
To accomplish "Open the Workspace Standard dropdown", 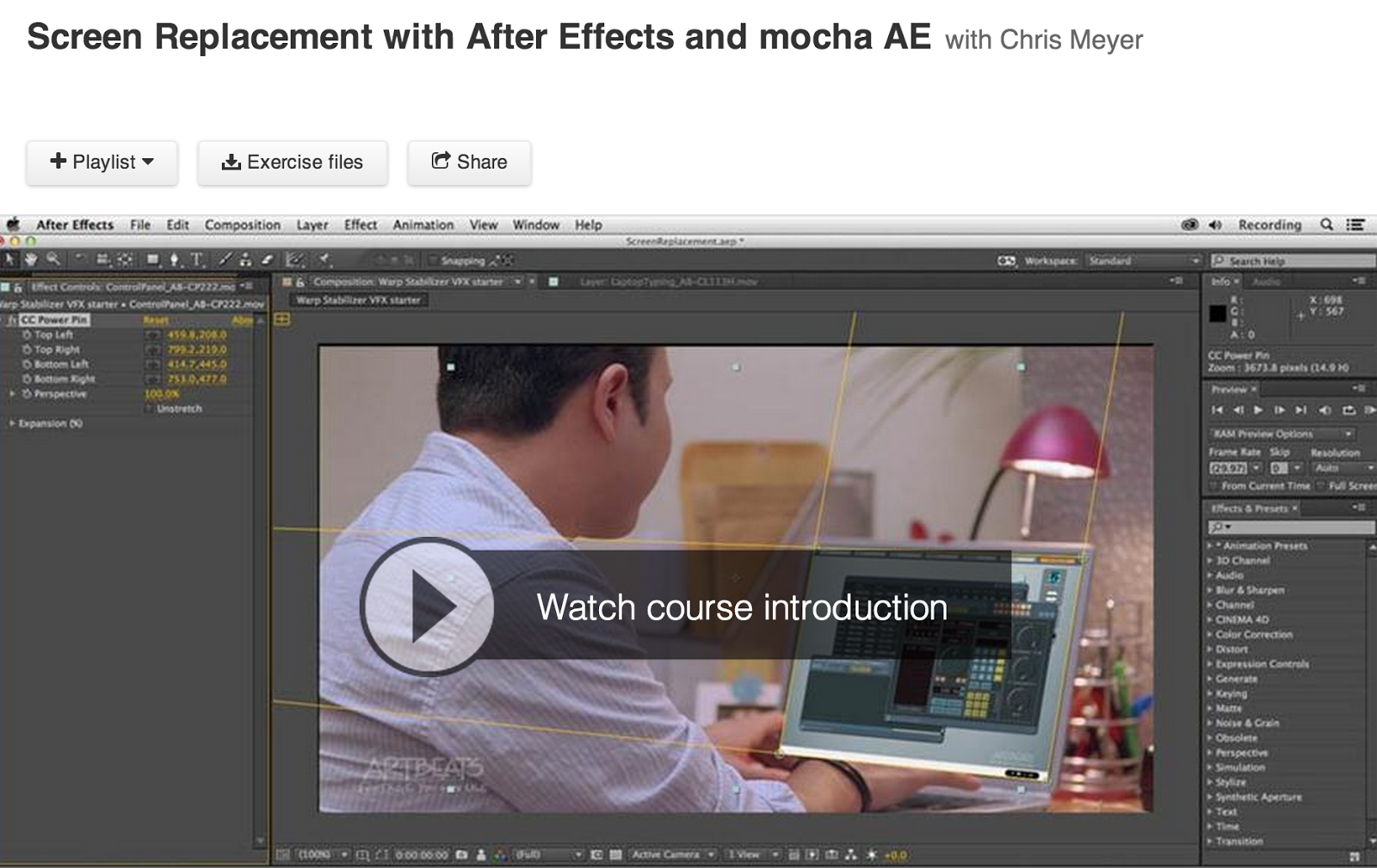I will point(1143,261).
